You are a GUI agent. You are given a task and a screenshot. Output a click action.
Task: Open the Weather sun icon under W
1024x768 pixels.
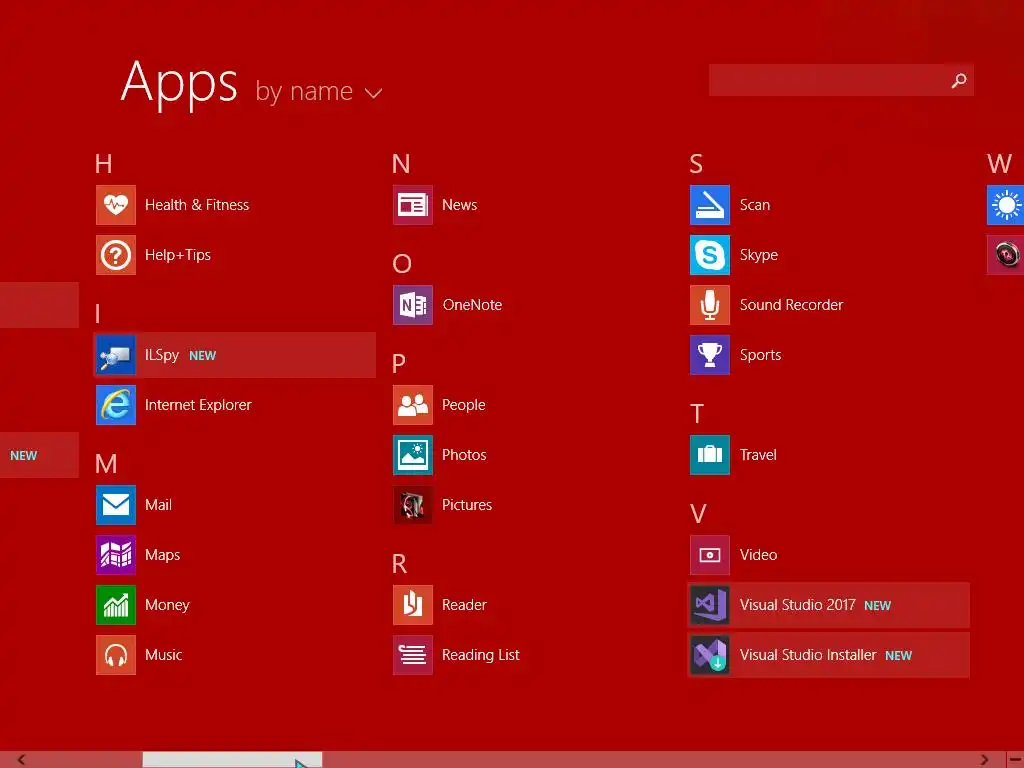click(1006, 205)
